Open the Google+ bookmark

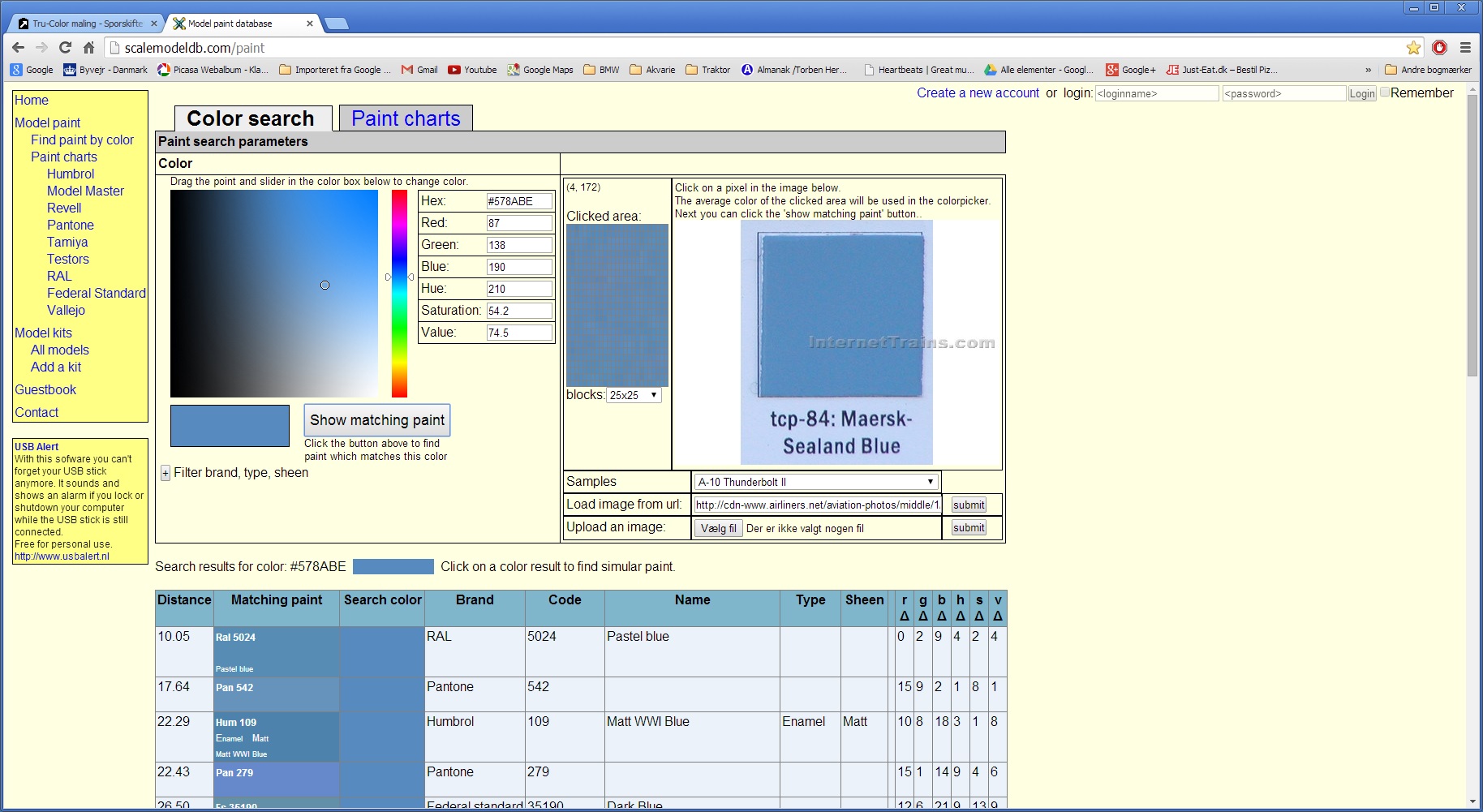1131,70
